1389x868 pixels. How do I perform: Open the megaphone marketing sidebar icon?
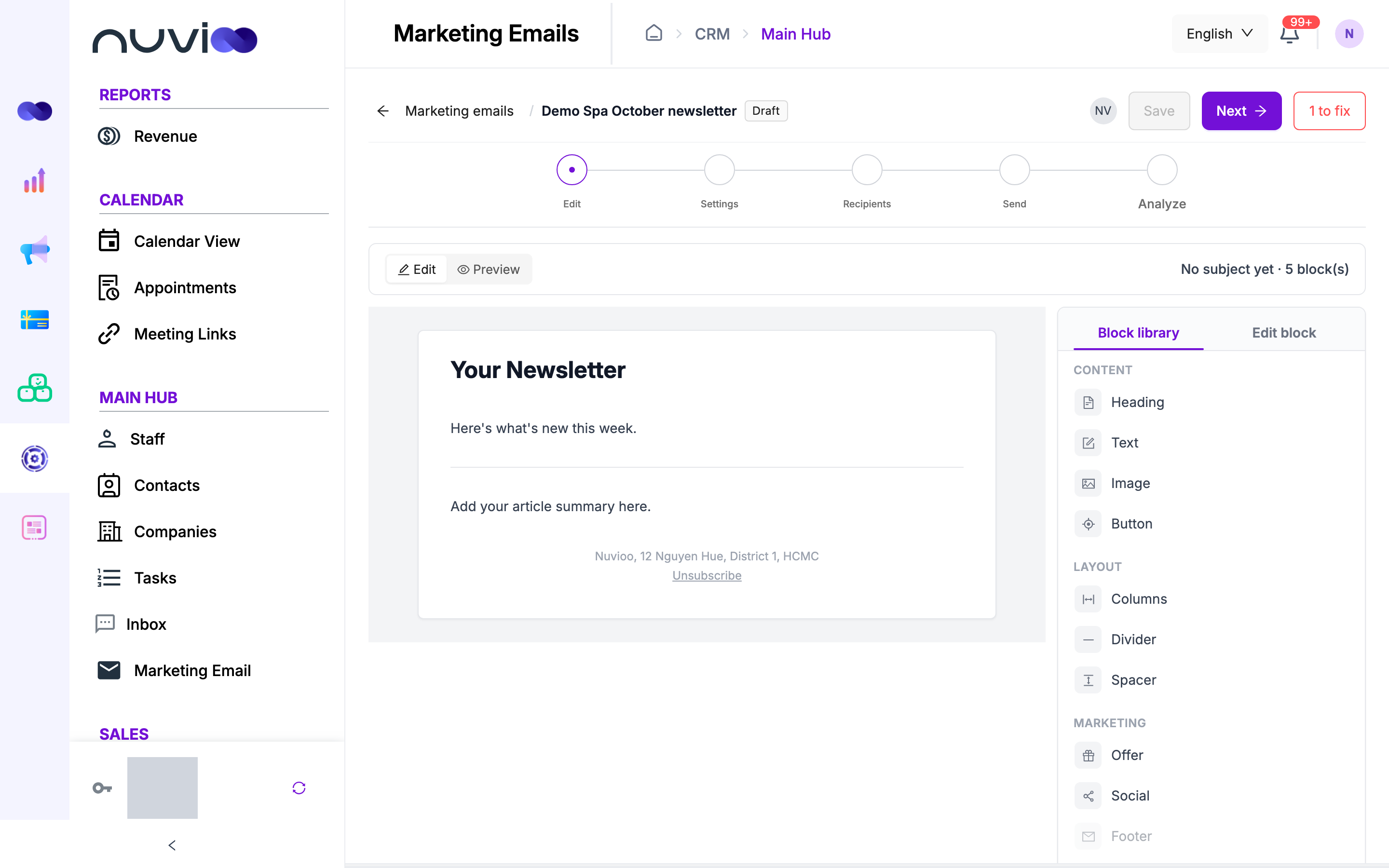coord(34,250)
